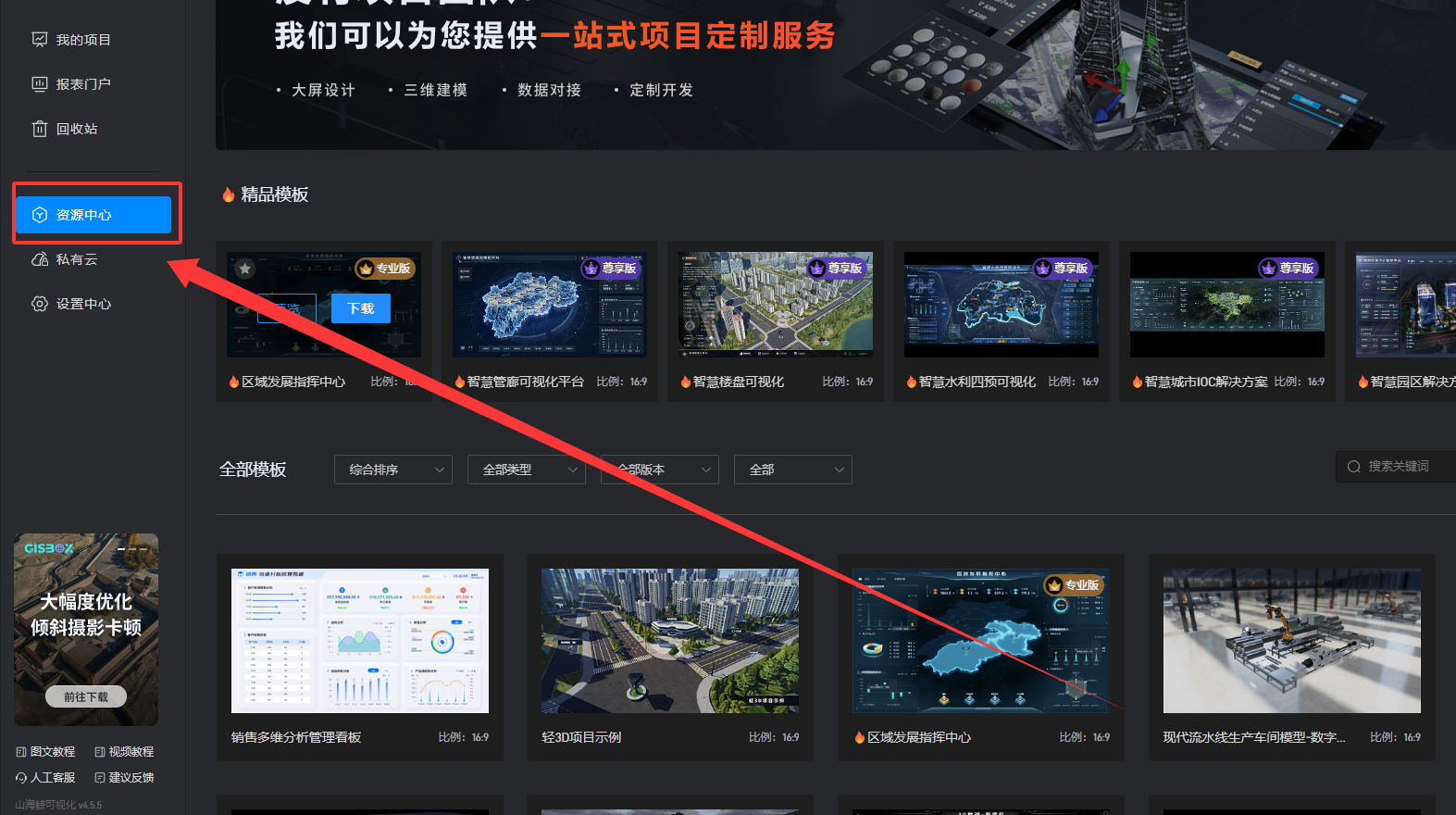
Task: Click the blue 下载 button
Action: (x=361, y=308)
